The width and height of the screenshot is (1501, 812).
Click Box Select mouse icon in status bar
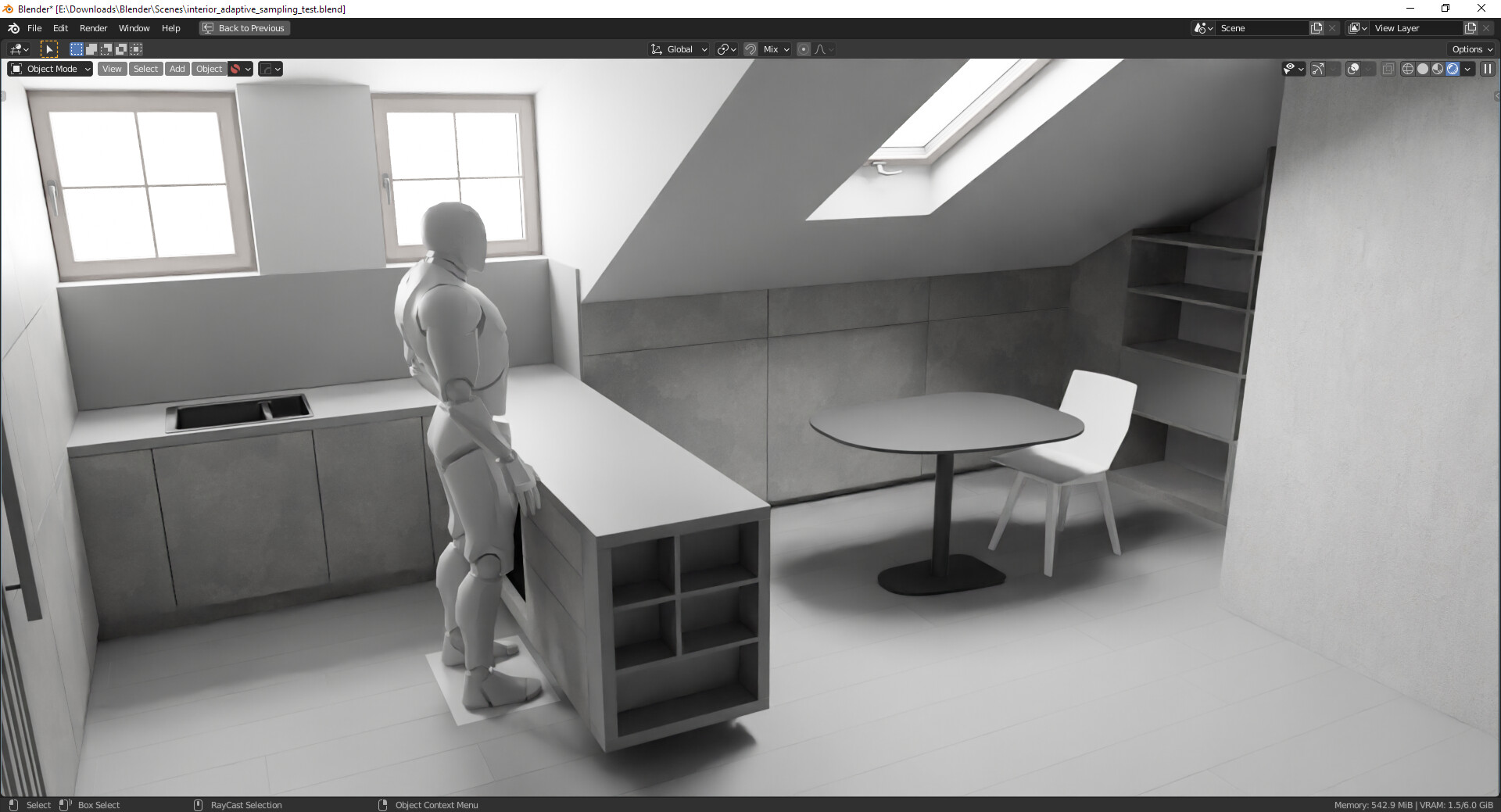pos(65,805)
